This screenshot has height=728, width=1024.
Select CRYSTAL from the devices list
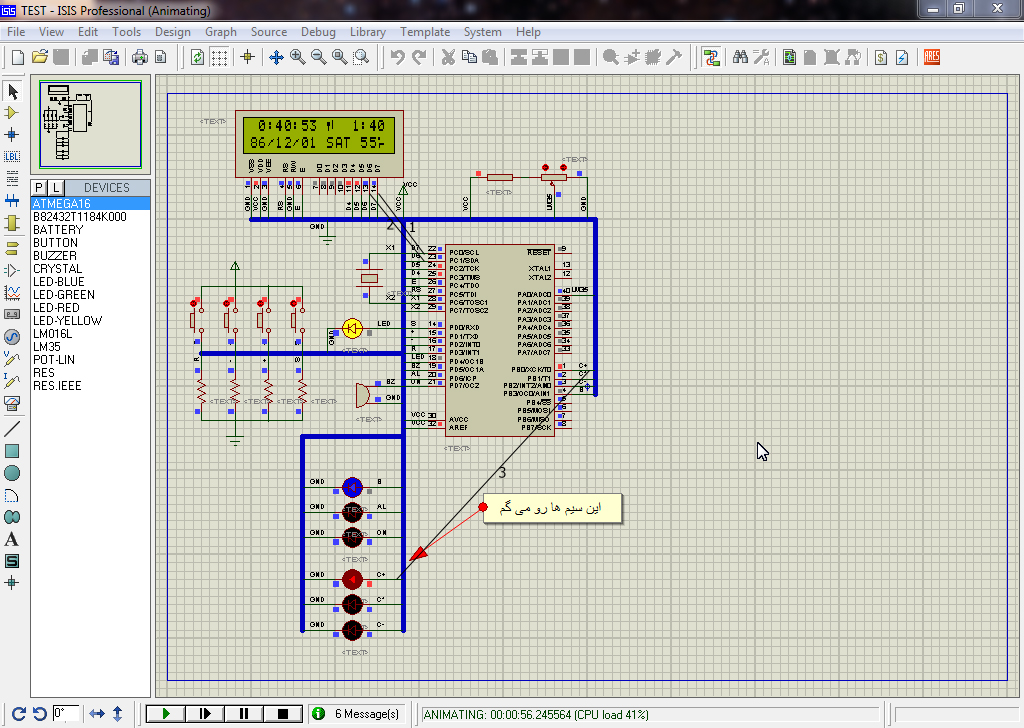(x=57, y=269)
